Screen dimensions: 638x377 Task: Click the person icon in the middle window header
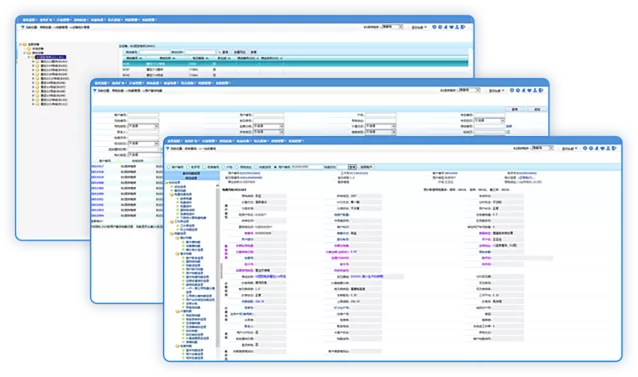point(535,90)
